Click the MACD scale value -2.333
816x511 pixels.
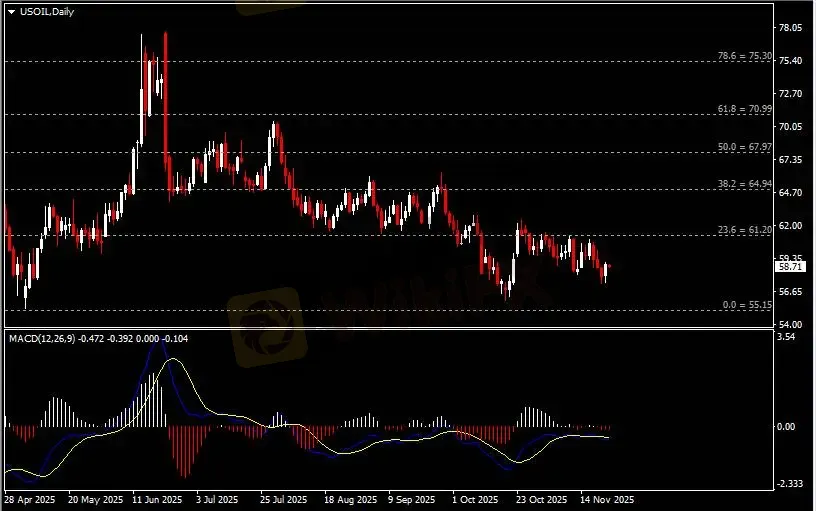(790, 484)
